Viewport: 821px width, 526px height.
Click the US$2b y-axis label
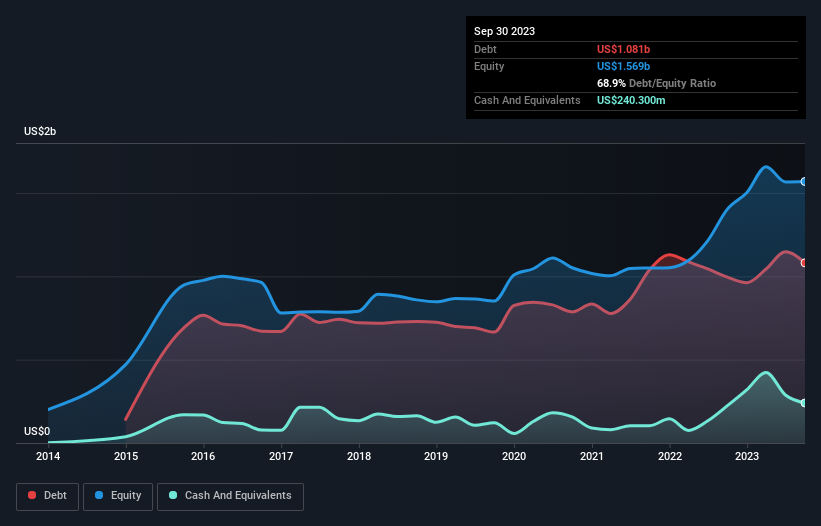[x=40, y=131]
